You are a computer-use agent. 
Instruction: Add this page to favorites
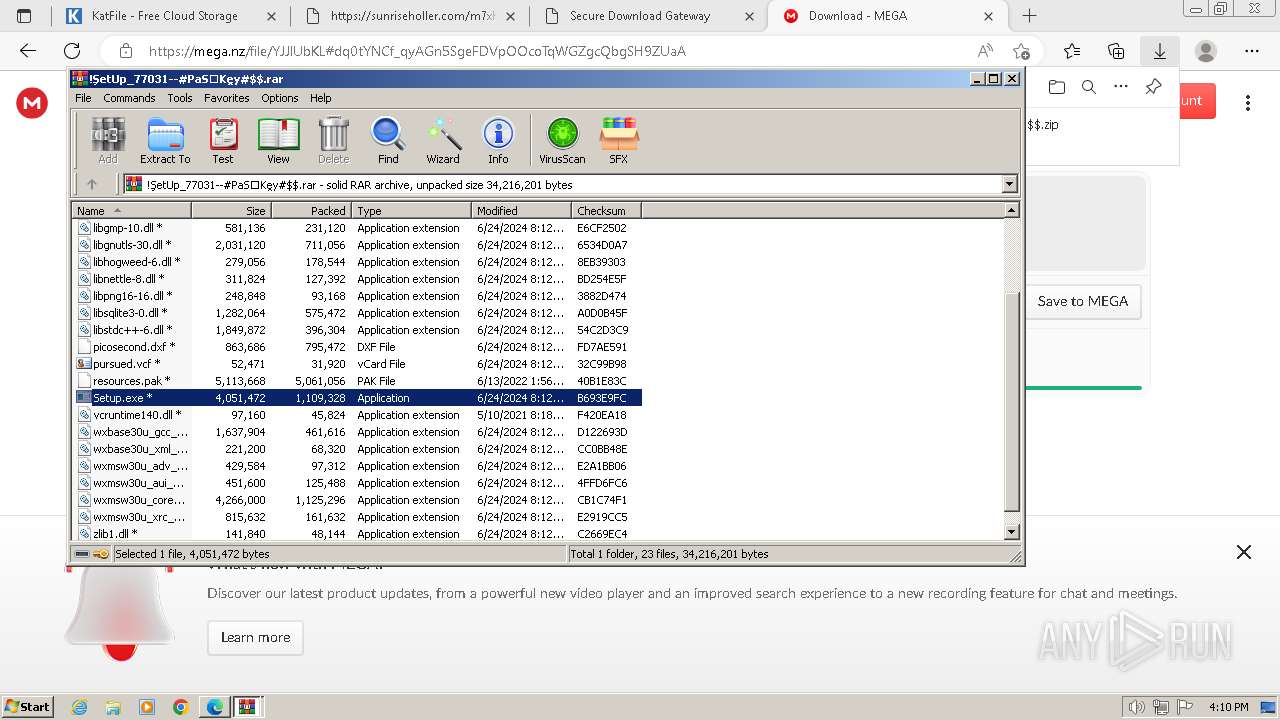1021,51
